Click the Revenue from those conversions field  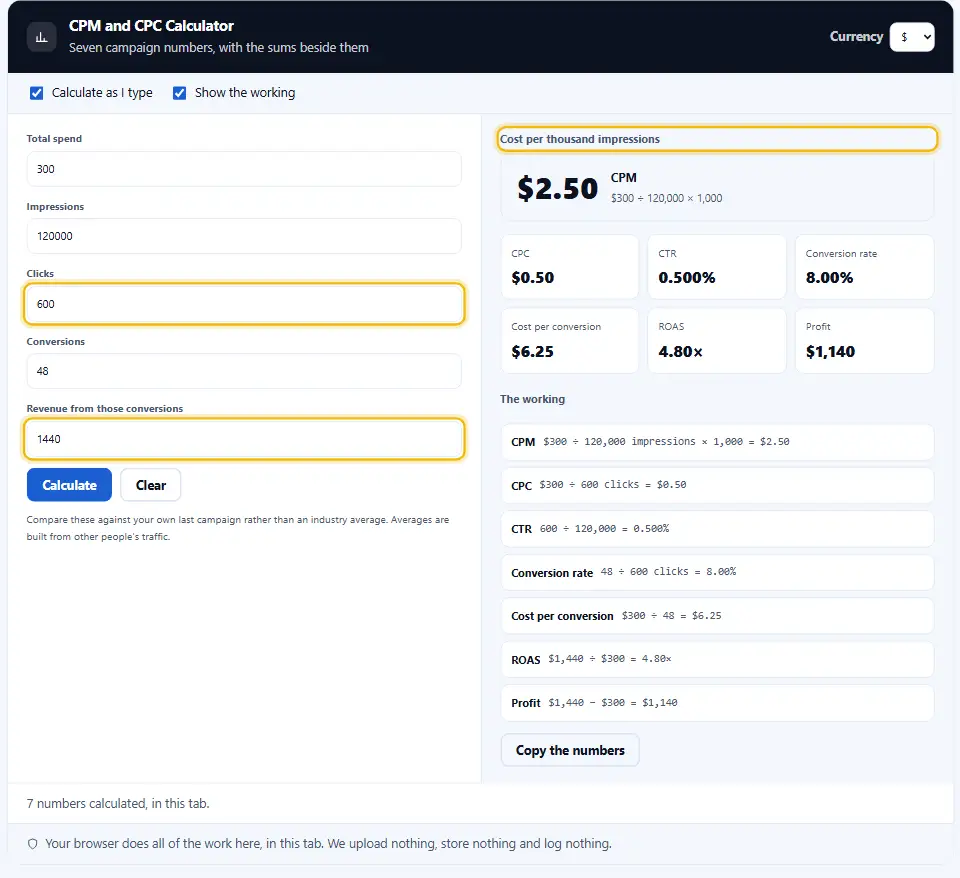point(244,439)
